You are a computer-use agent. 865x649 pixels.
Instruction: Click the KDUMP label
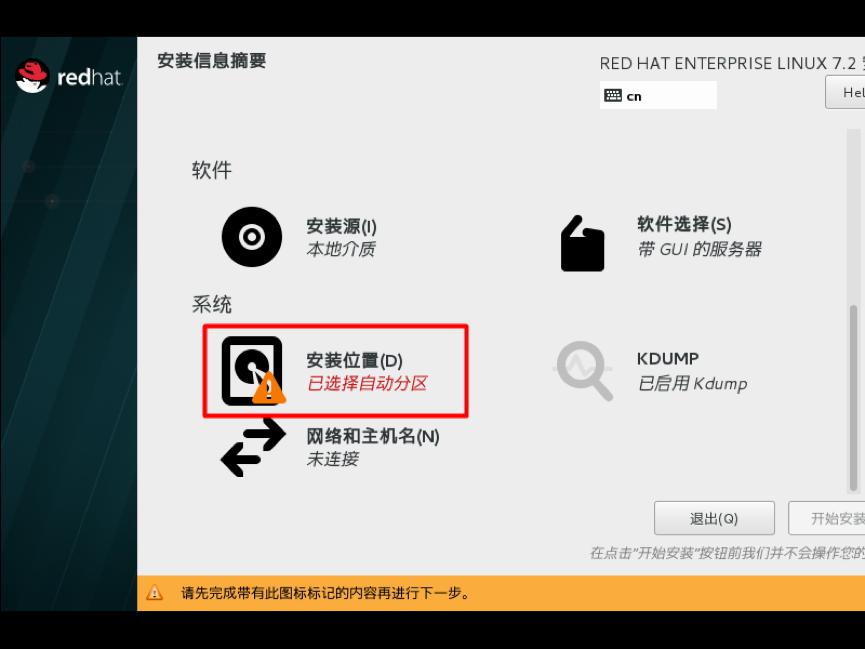668,359
